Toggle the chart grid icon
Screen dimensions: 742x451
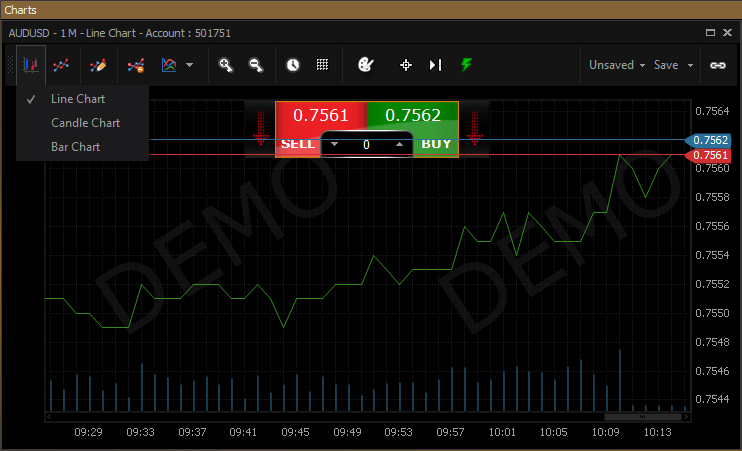pyautogui.click(x=322, y=65)
